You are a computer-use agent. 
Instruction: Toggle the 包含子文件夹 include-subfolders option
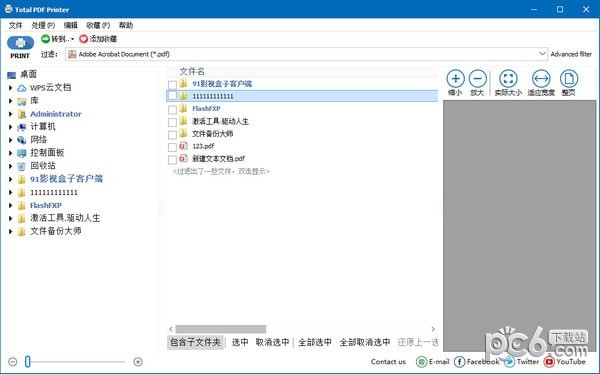point(195,342)
